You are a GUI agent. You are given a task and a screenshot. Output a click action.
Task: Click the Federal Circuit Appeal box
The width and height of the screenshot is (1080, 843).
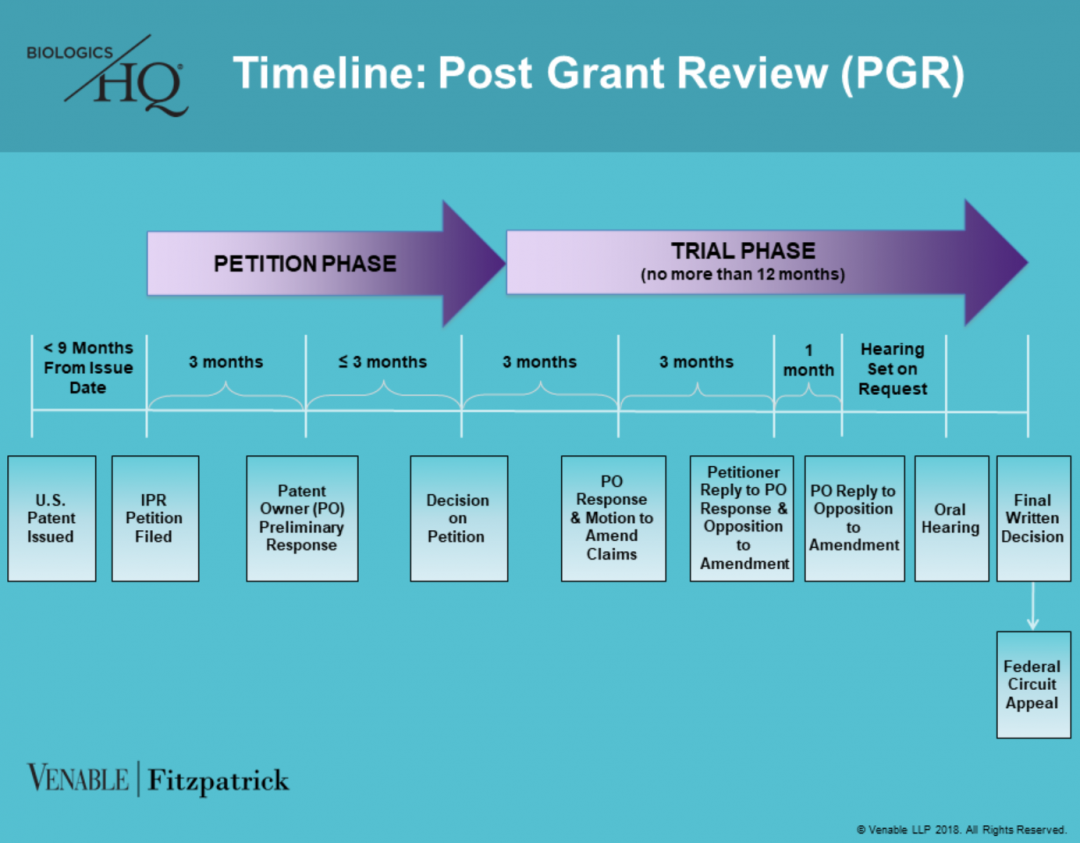pyautogui.click(x=1032, y=685)
